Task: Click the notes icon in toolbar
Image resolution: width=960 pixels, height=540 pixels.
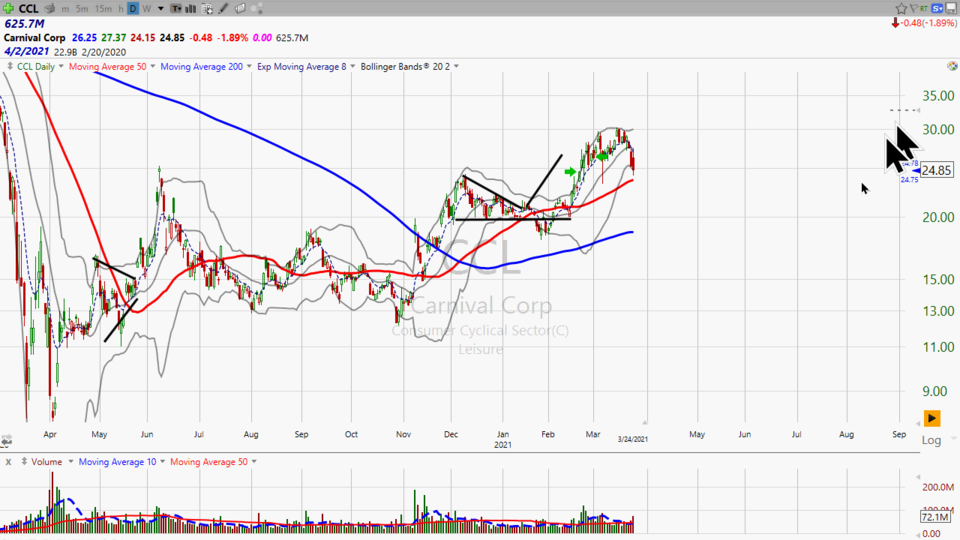Action: coord(240,9)
